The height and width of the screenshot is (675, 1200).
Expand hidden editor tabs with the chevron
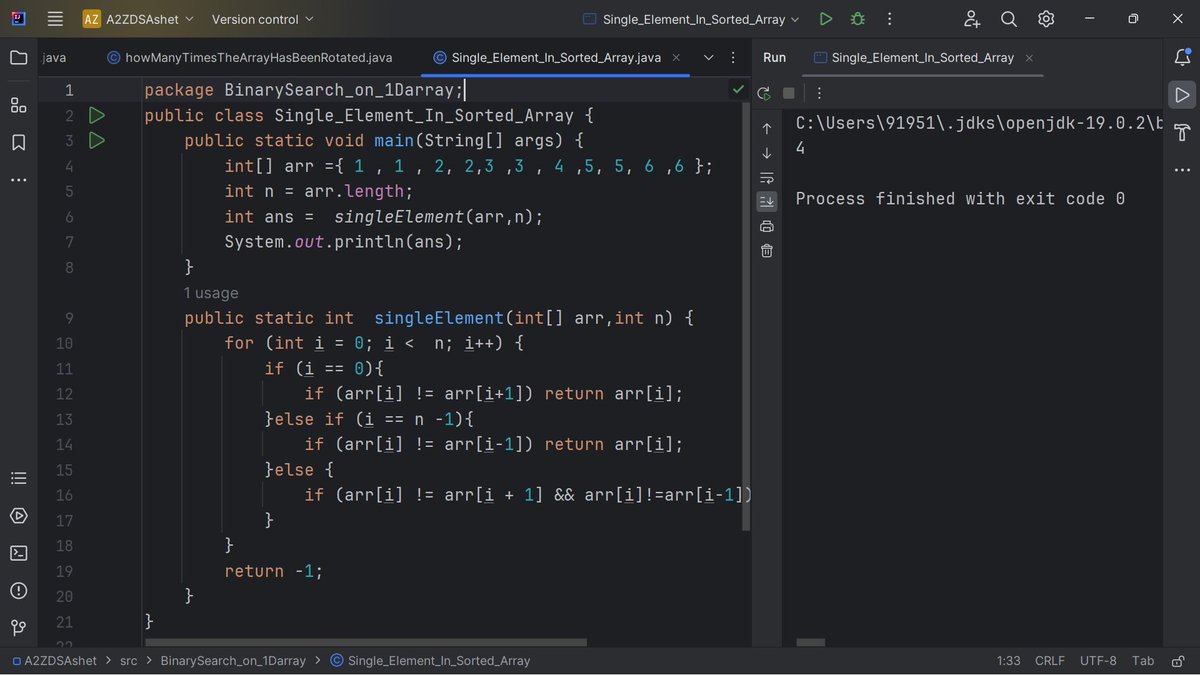pyautogui.click(x=708, y=58)
